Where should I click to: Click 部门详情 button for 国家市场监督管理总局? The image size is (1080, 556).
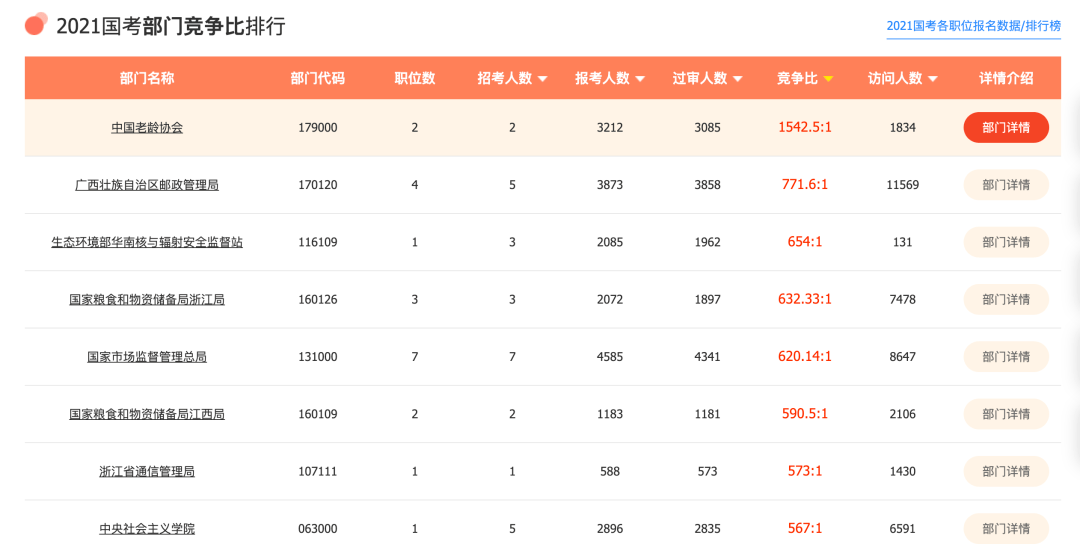(x=1006, y=357)
